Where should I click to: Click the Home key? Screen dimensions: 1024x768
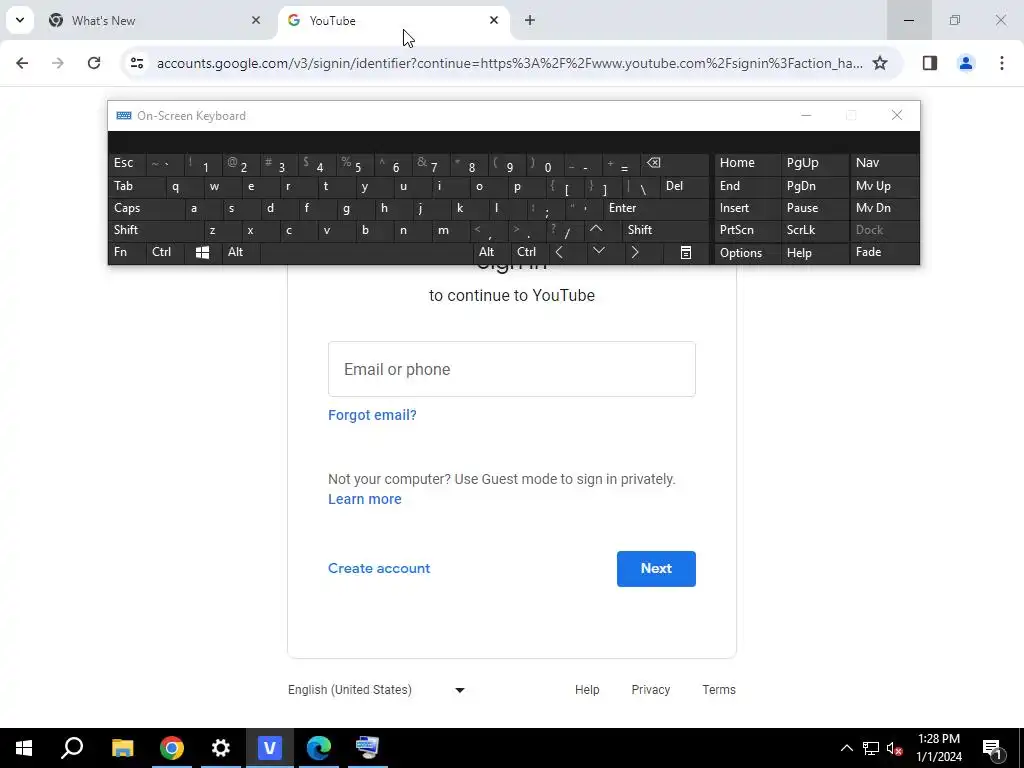point(747,163)
